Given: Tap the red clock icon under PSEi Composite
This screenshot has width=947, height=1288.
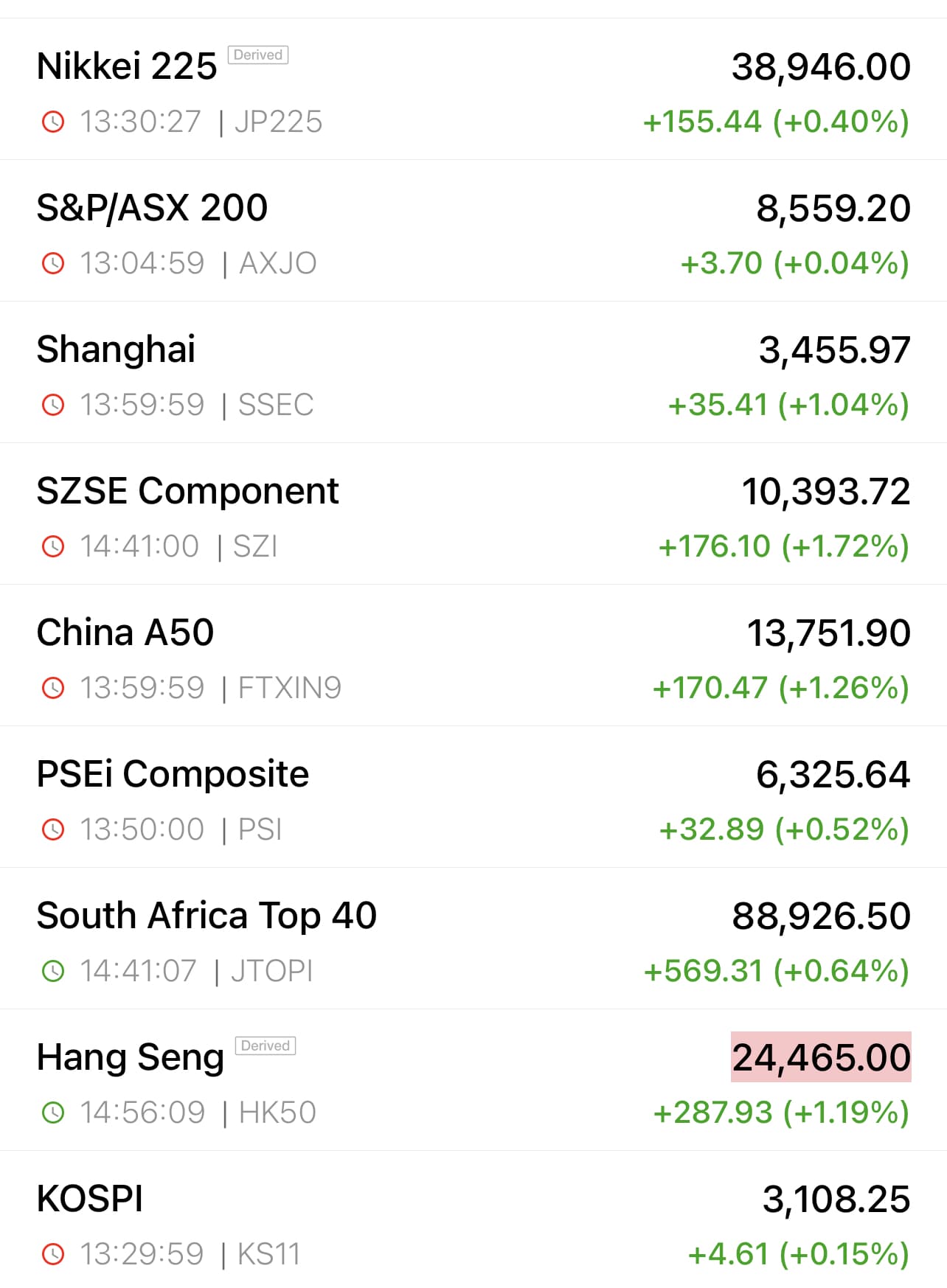Looking at the screenshot, I should click(53, 829).
